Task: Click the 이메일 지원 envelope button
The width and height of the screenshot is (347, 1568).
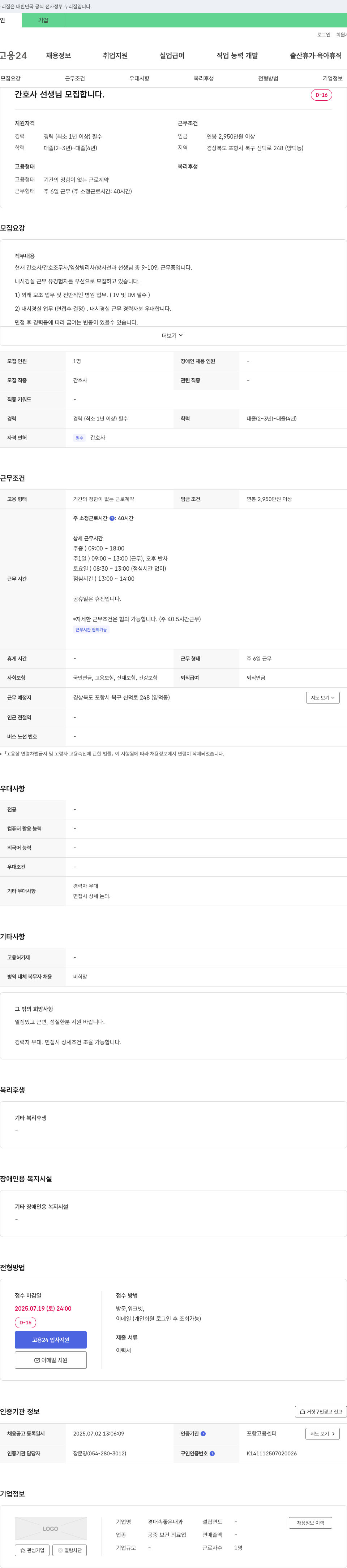Action: (x=51, y=1360)
